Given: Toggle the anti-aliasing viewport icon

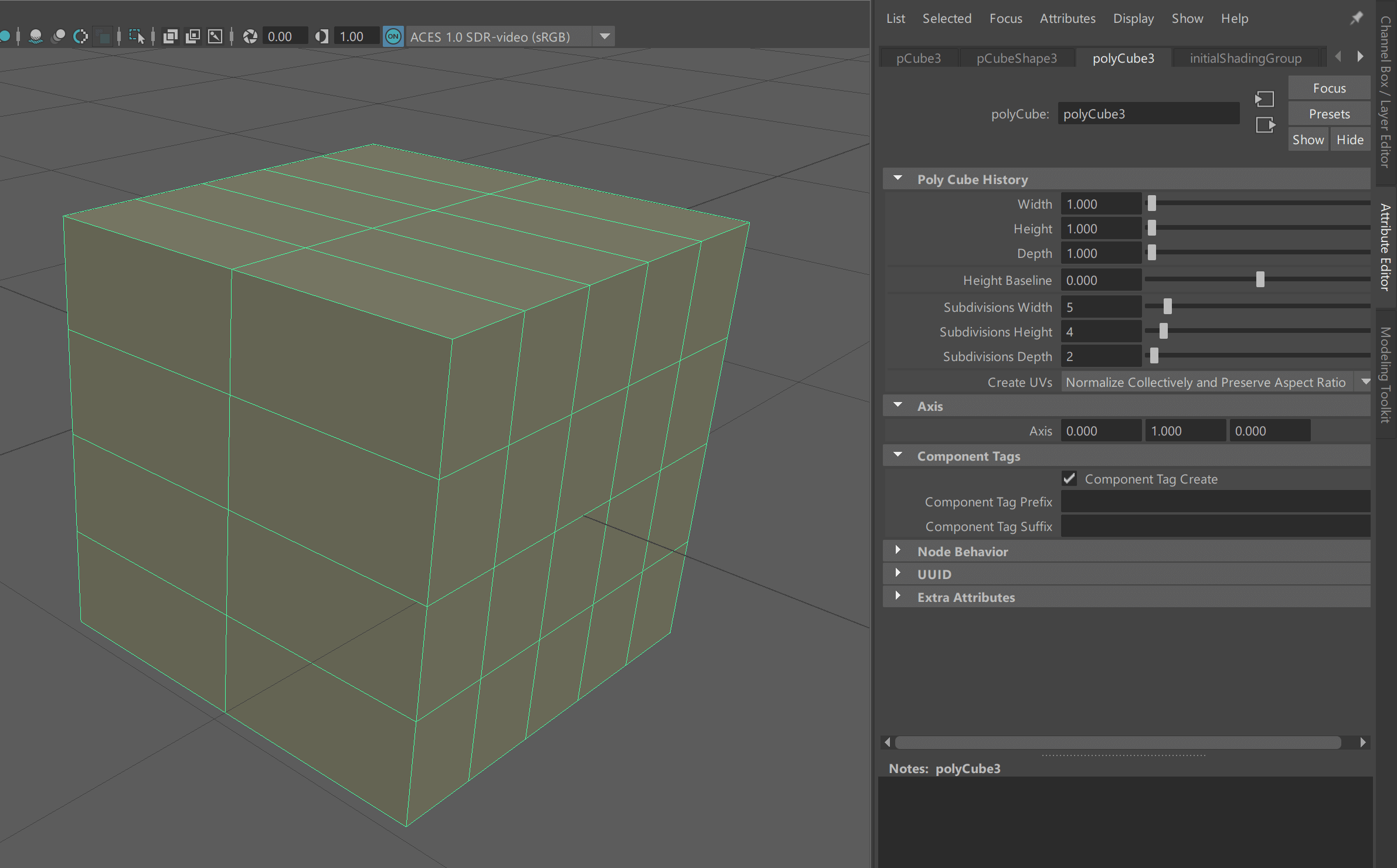Looking at the screenshot, I should coord(81,36).
